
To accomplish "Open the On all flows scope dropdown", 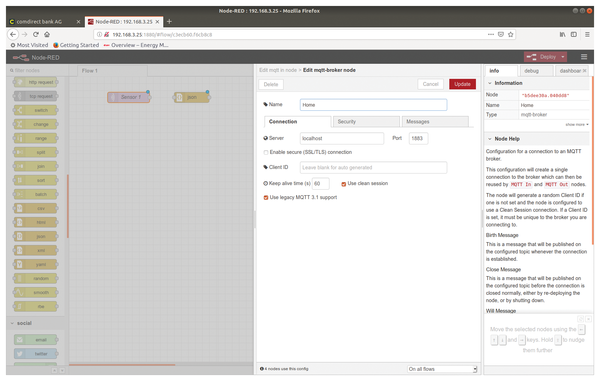I will tap(442, 369).
